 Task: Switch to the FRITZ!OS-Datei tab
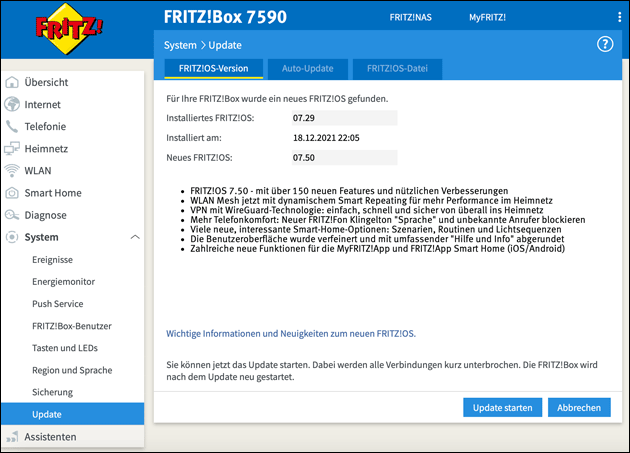point(397,69)
